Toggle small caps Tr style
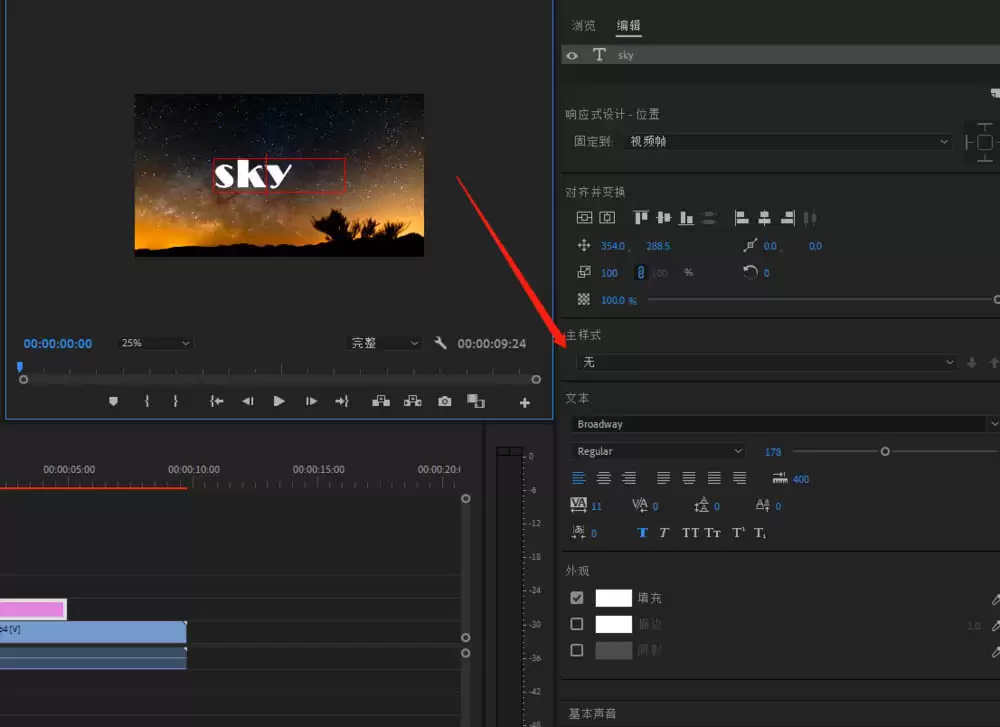Image resolution: width=1000 pixels, height=727 pixels. (712, 533)
